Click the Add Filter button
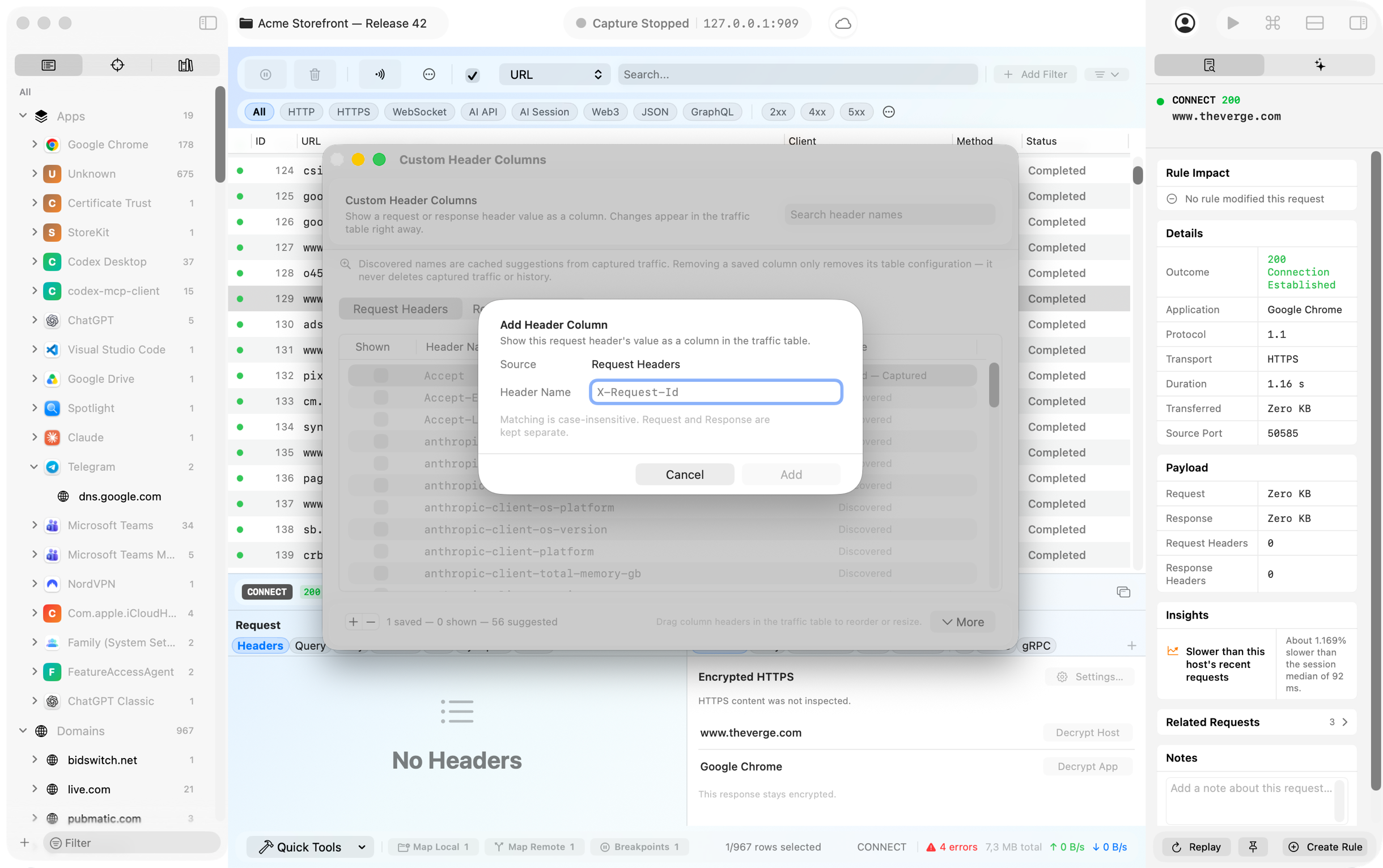 1036,75
